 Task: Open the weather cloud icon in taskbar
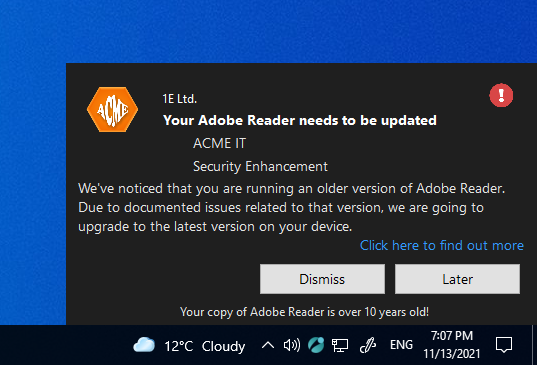(144, 345)
